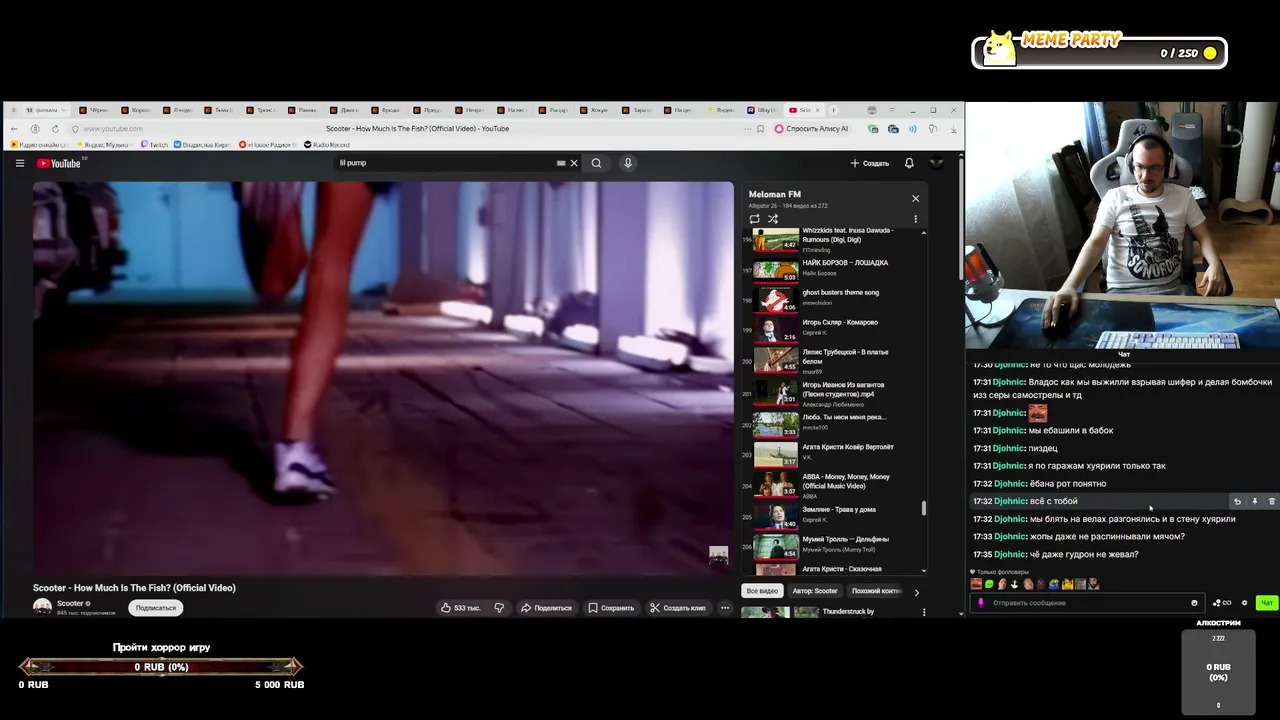Play 'ABBA - Money, Money, Money' video
This screenshot has height=720, width=1280.
830,484
